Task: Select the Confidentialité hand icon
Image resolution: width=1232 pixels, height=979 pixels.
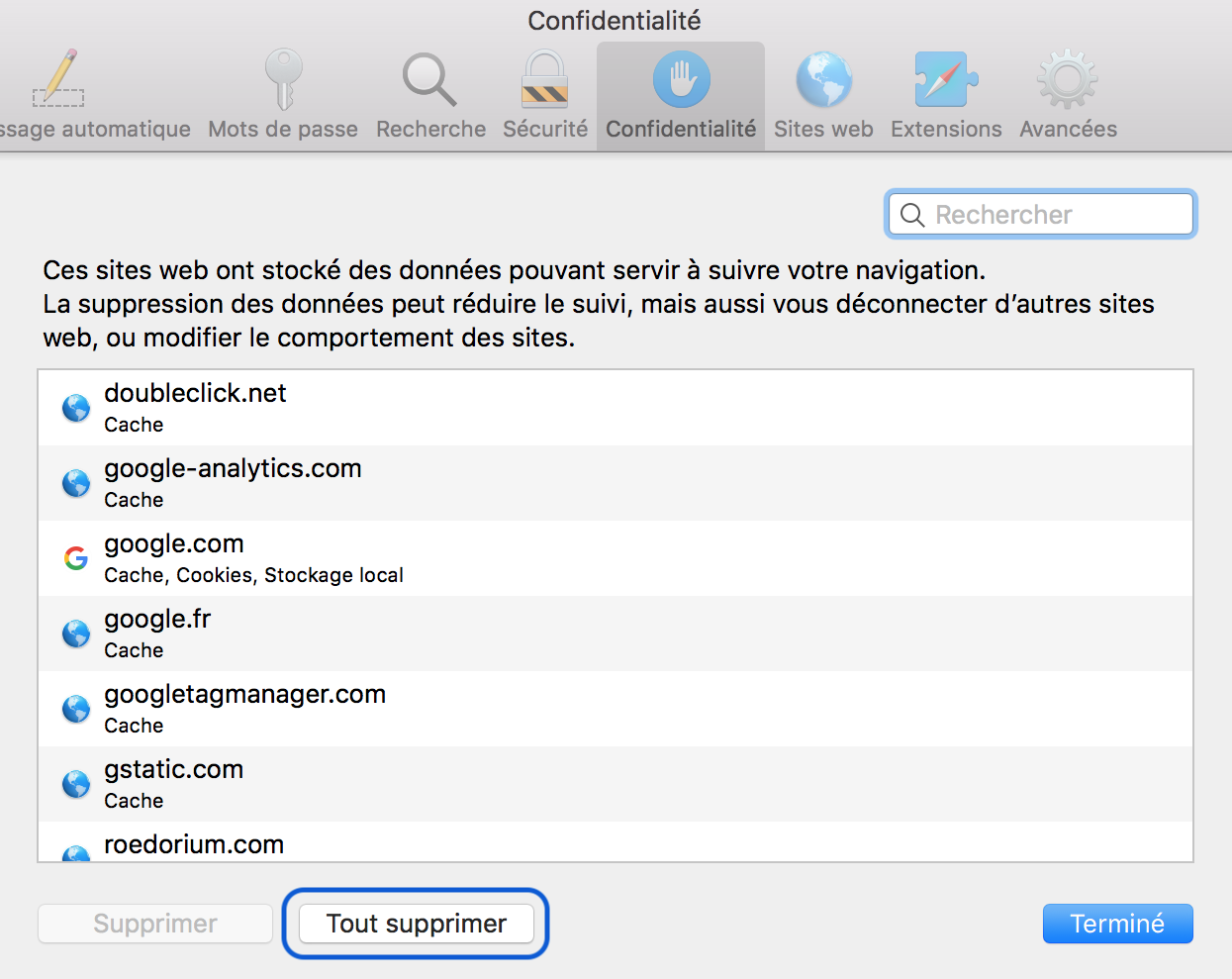Action: [681, 80]
